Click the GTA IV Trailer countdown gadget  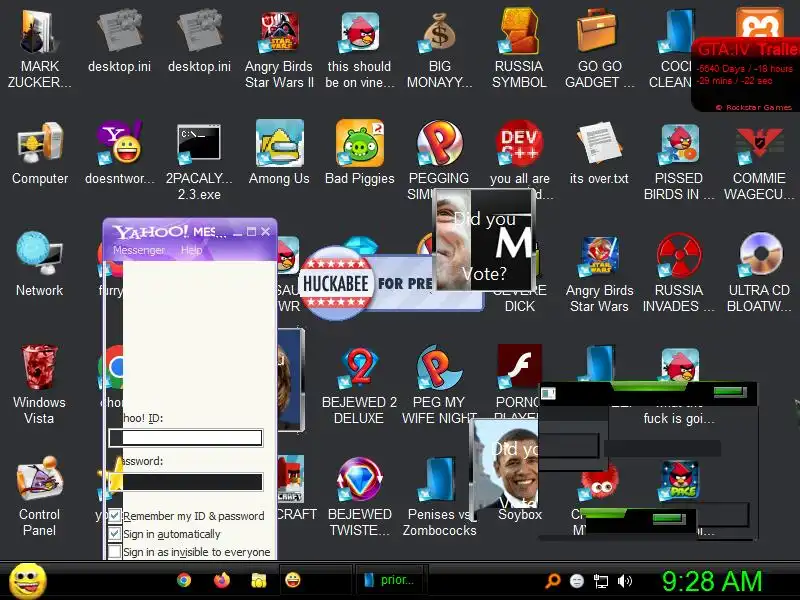pyautogui.click(x=746, y=74)
